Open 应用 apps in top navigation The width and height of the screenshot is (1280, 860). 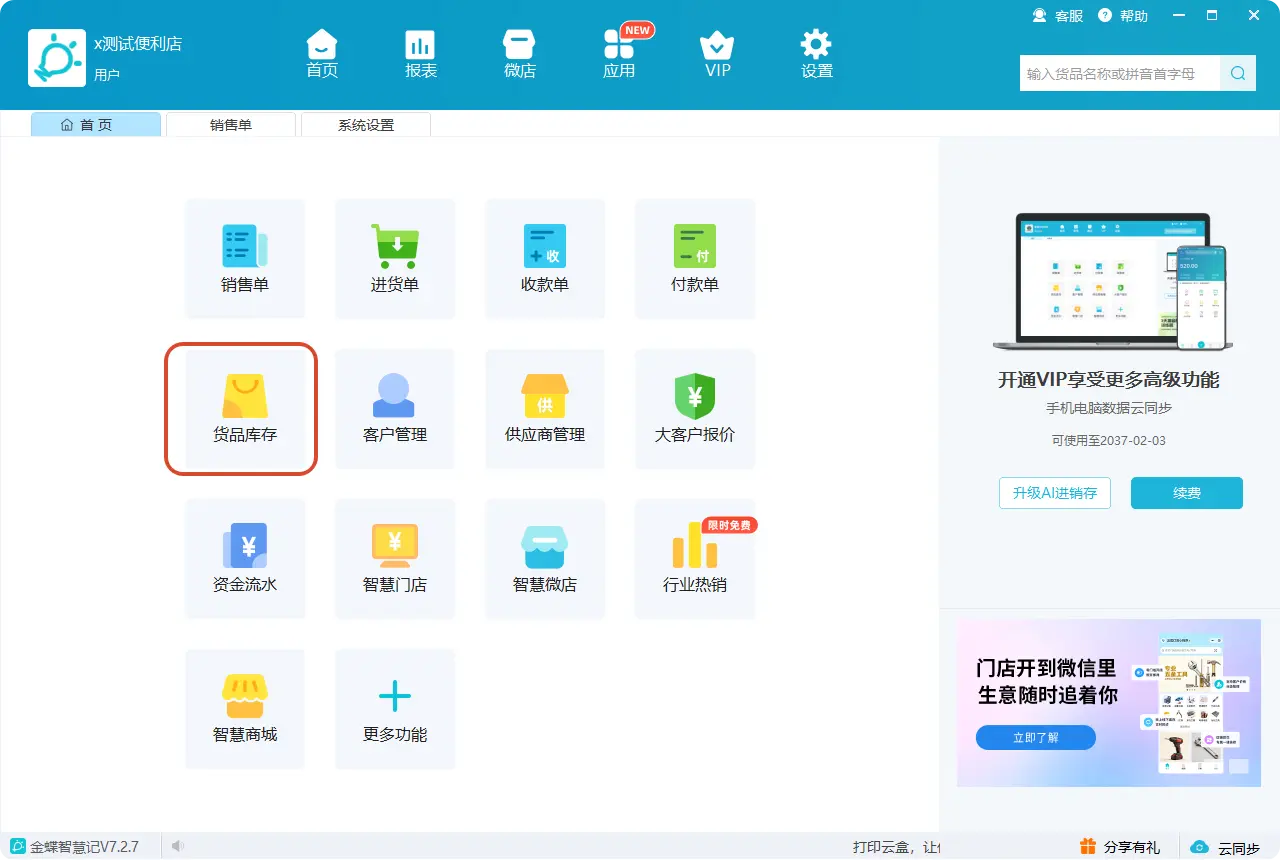619,54
